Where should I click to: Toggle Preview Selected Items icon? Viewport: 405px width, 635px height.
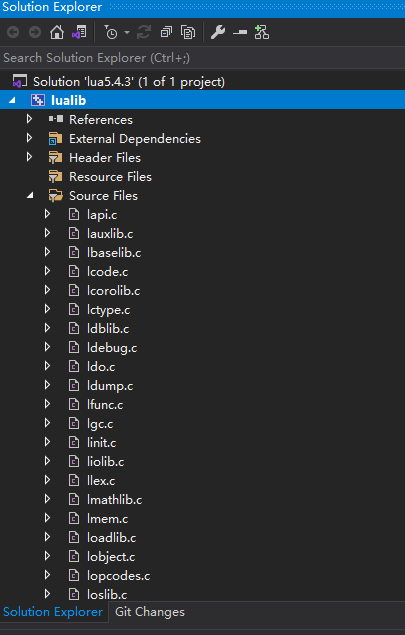coord(240,32)
